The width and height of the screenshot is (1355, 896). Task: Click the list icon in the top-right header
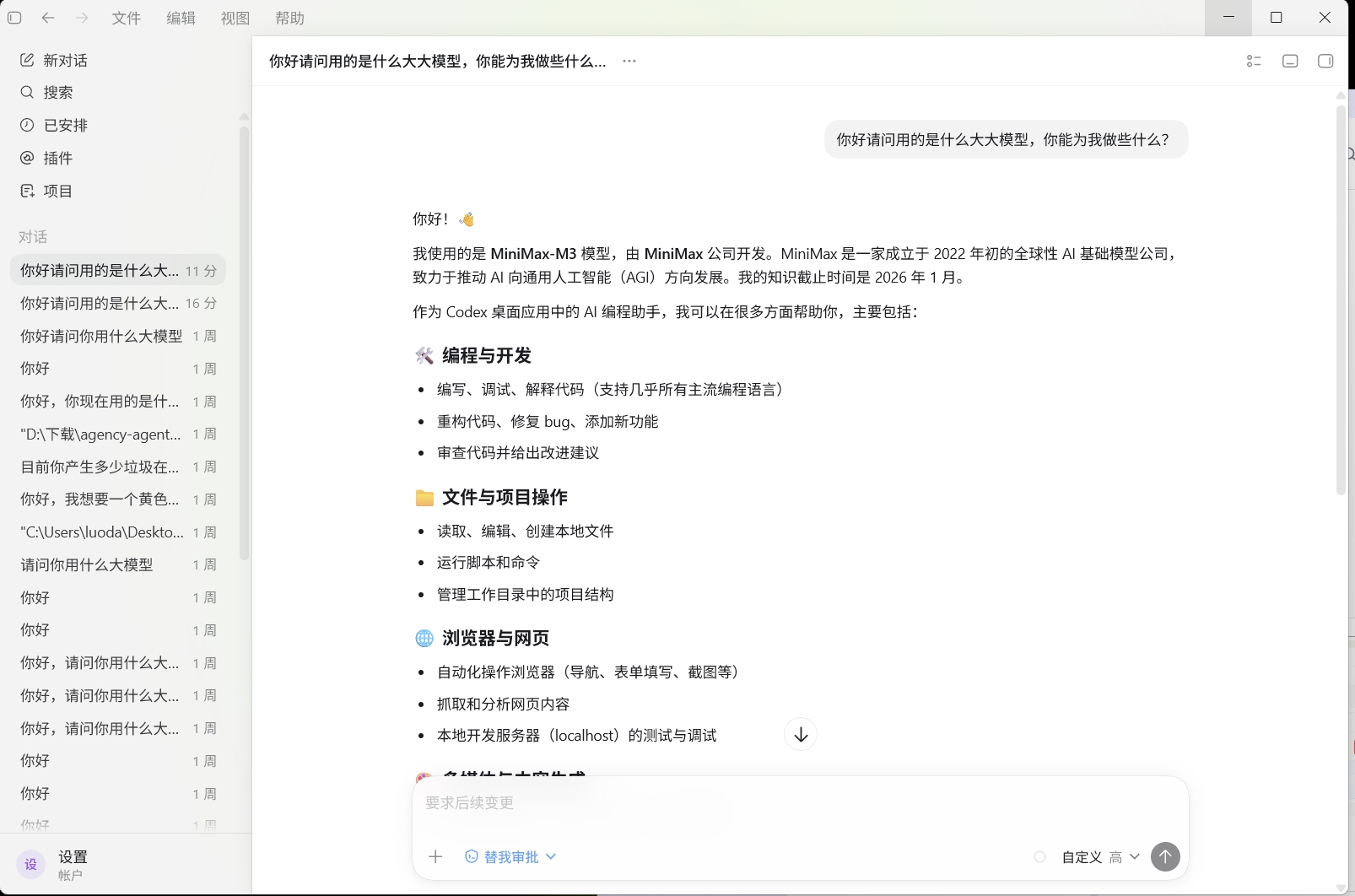click(x=1254, y=61)
